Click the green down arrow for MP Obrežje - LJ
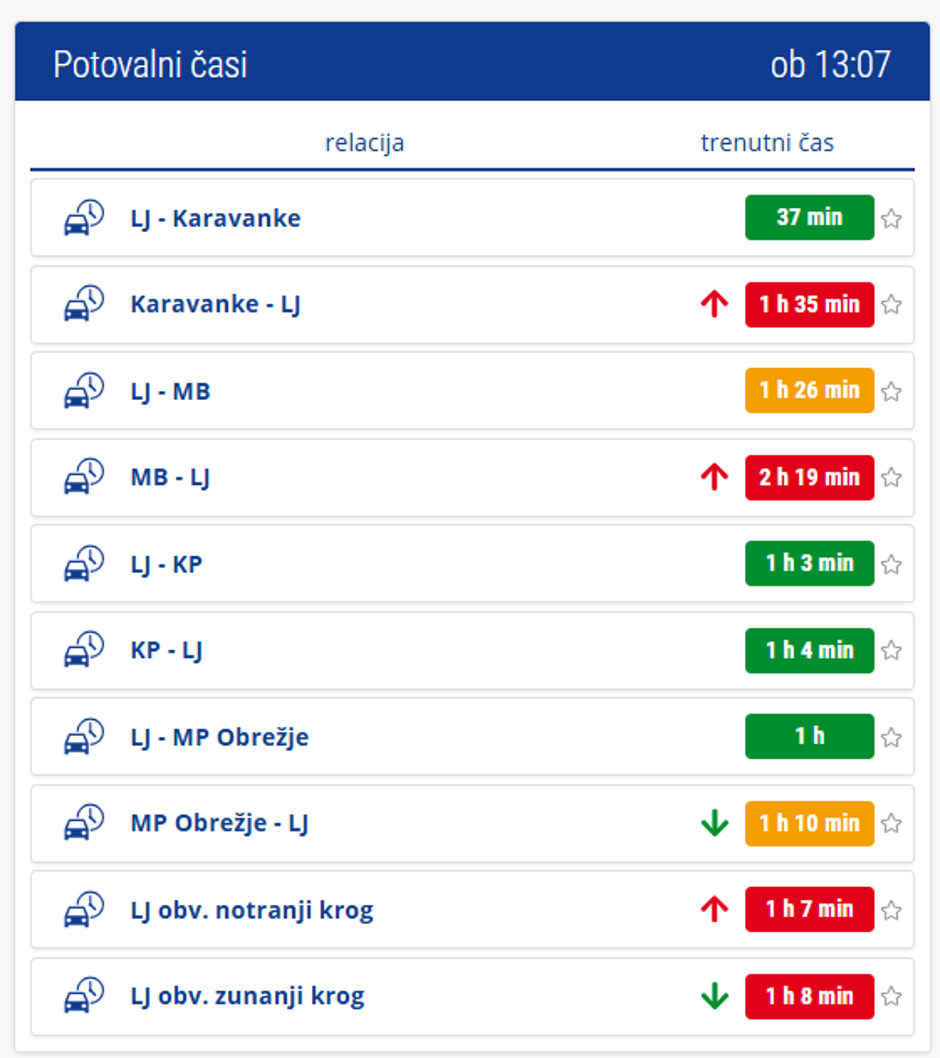The image size is (940, 1058). pyautogui.click(x=714, y=824)
